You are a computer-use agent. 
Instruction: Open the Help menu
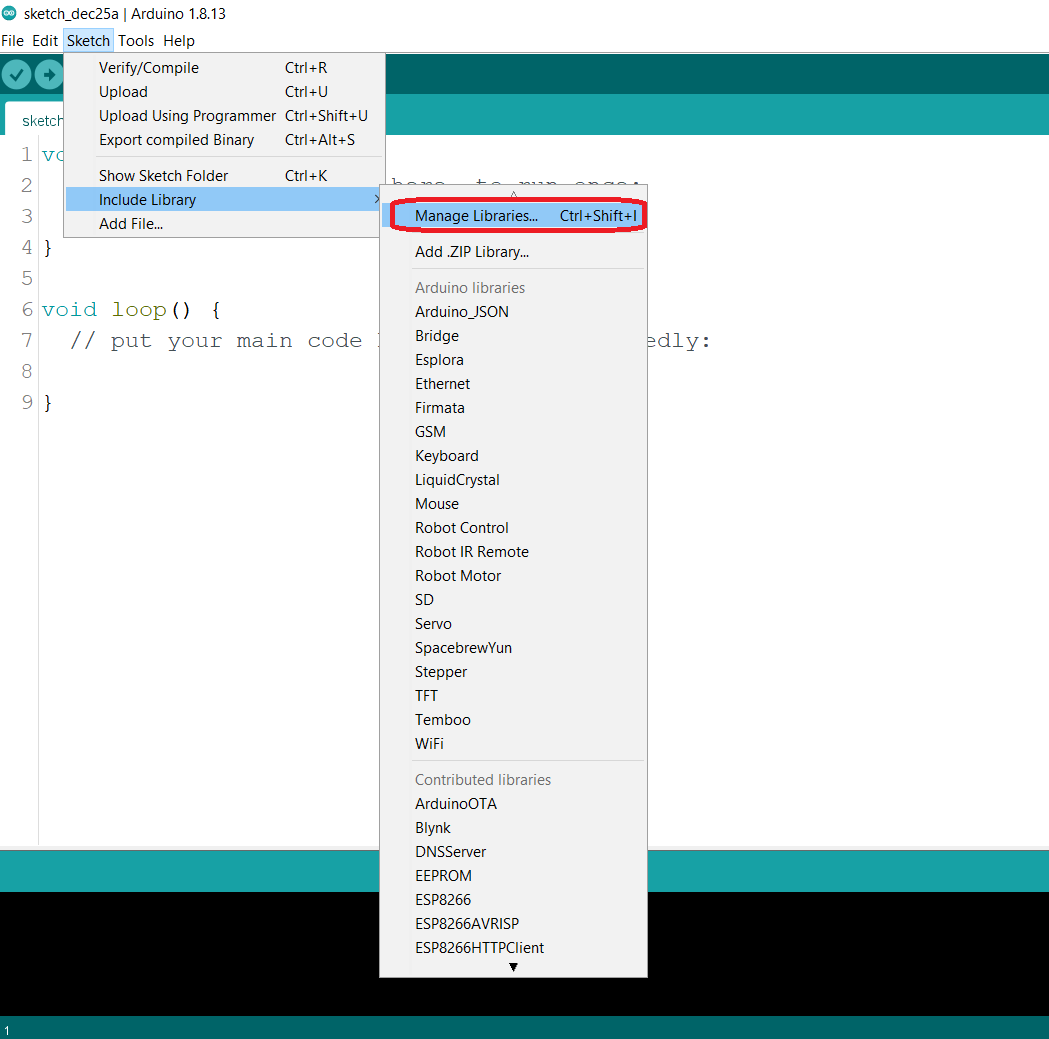click(179, 41)
